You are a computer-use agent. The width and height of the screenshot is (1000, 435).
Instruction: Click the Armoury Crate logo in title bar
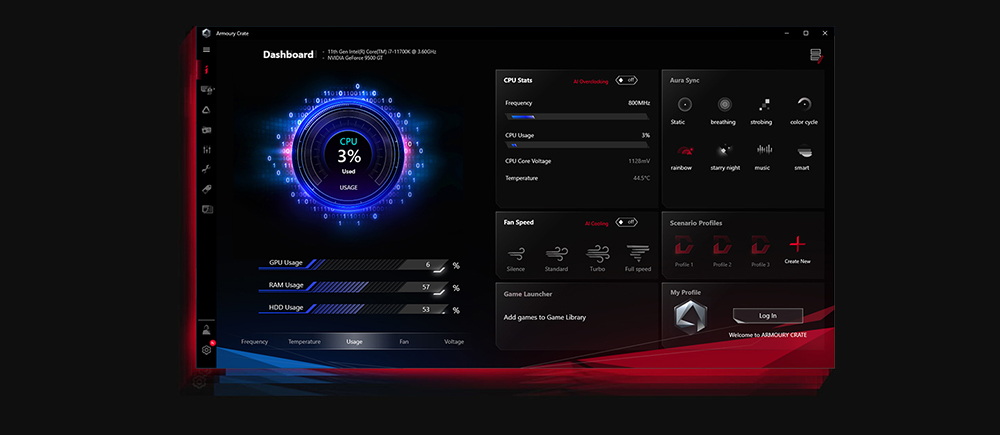tap(206, 33)
